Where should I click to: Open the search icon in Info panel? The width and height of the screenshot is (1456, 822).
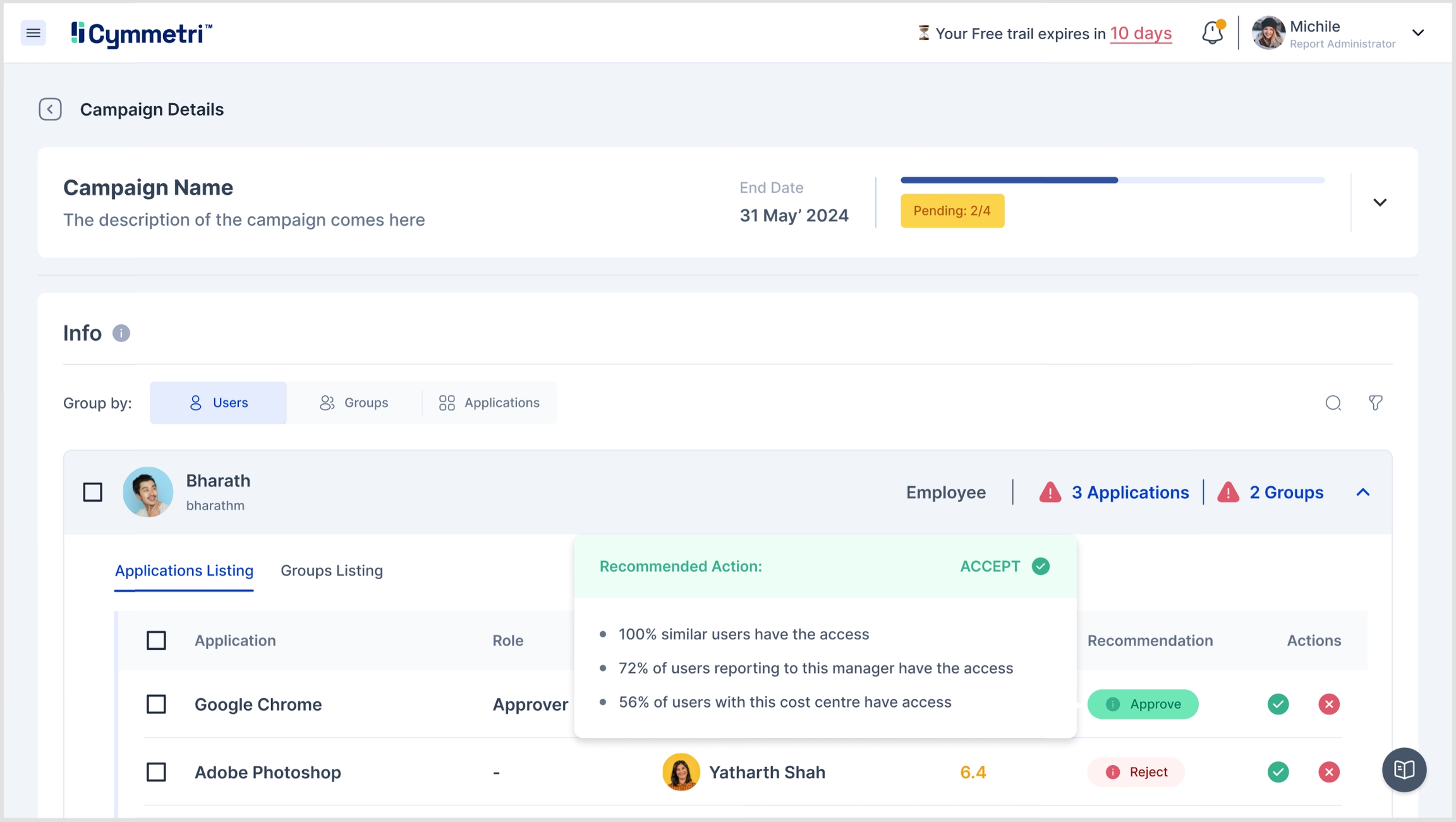(1333, 403)
